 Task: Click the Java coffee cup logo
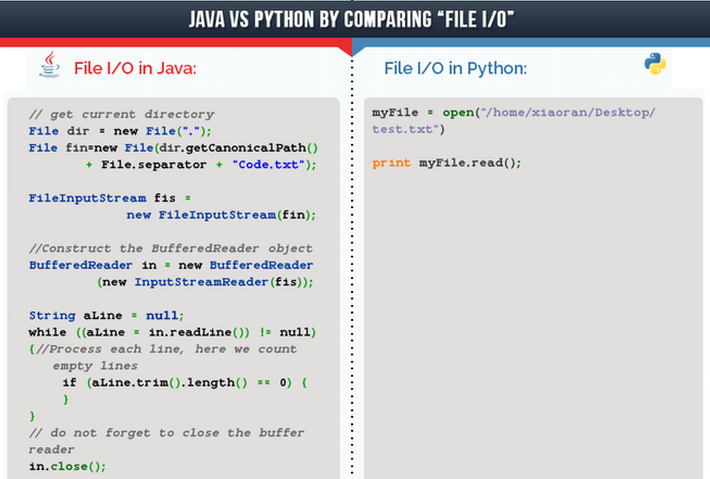pyautogui.click(x=49, y=64)
